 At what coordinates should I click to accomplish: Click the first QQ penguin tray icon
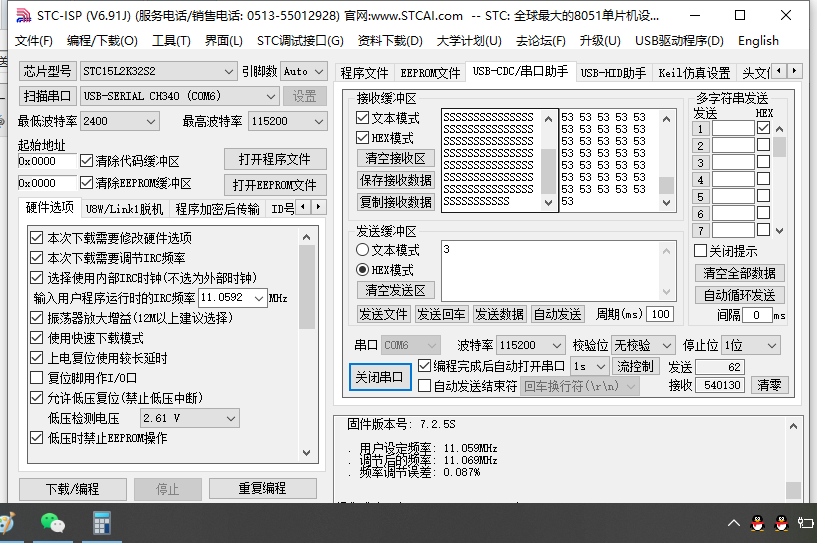coord(758,523)
